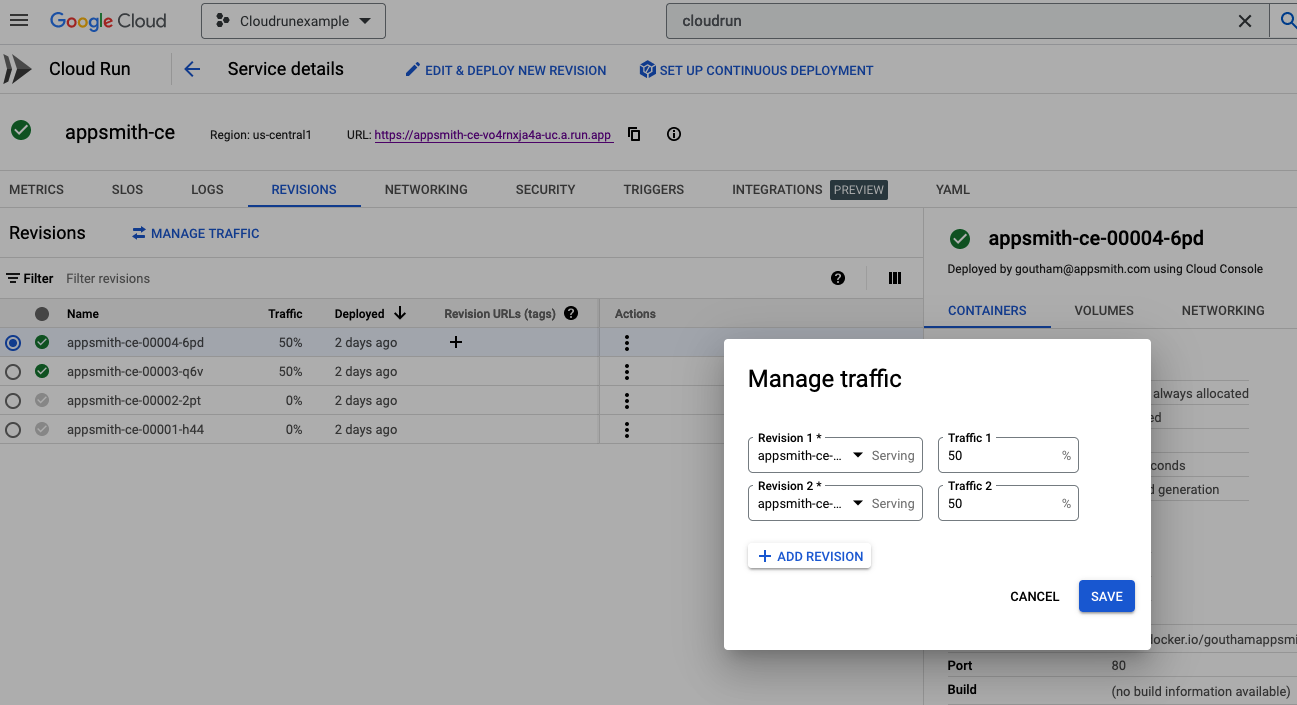This screenshot has width=1297, height=705.
Task: Clear the cloudrun search query
Action: pos(1245,20)
